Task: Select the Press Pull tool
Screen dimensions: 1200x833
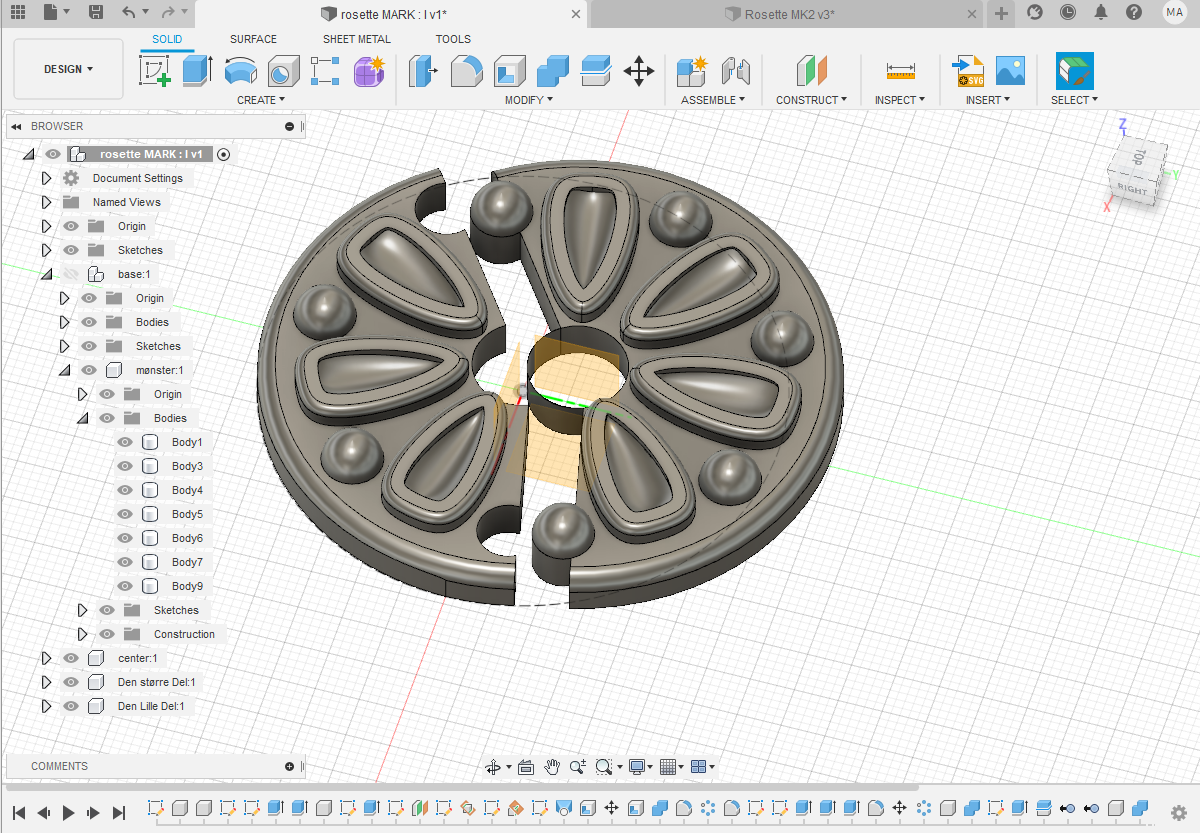Action: click(x=424, y=71)
